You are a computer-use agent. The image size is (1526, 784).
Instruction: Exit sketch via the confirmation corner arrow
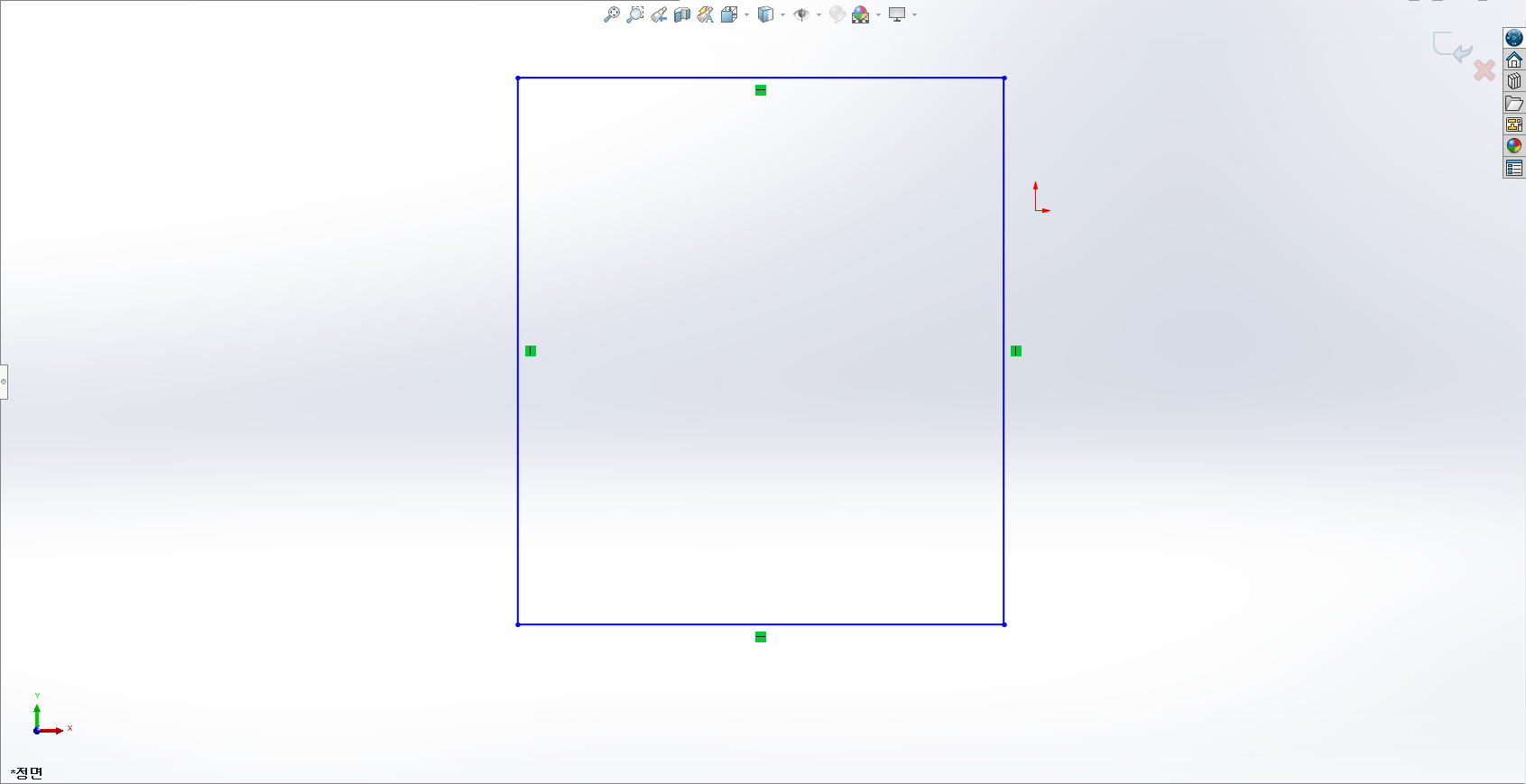pyautogui.click(x=1452, y=47)
